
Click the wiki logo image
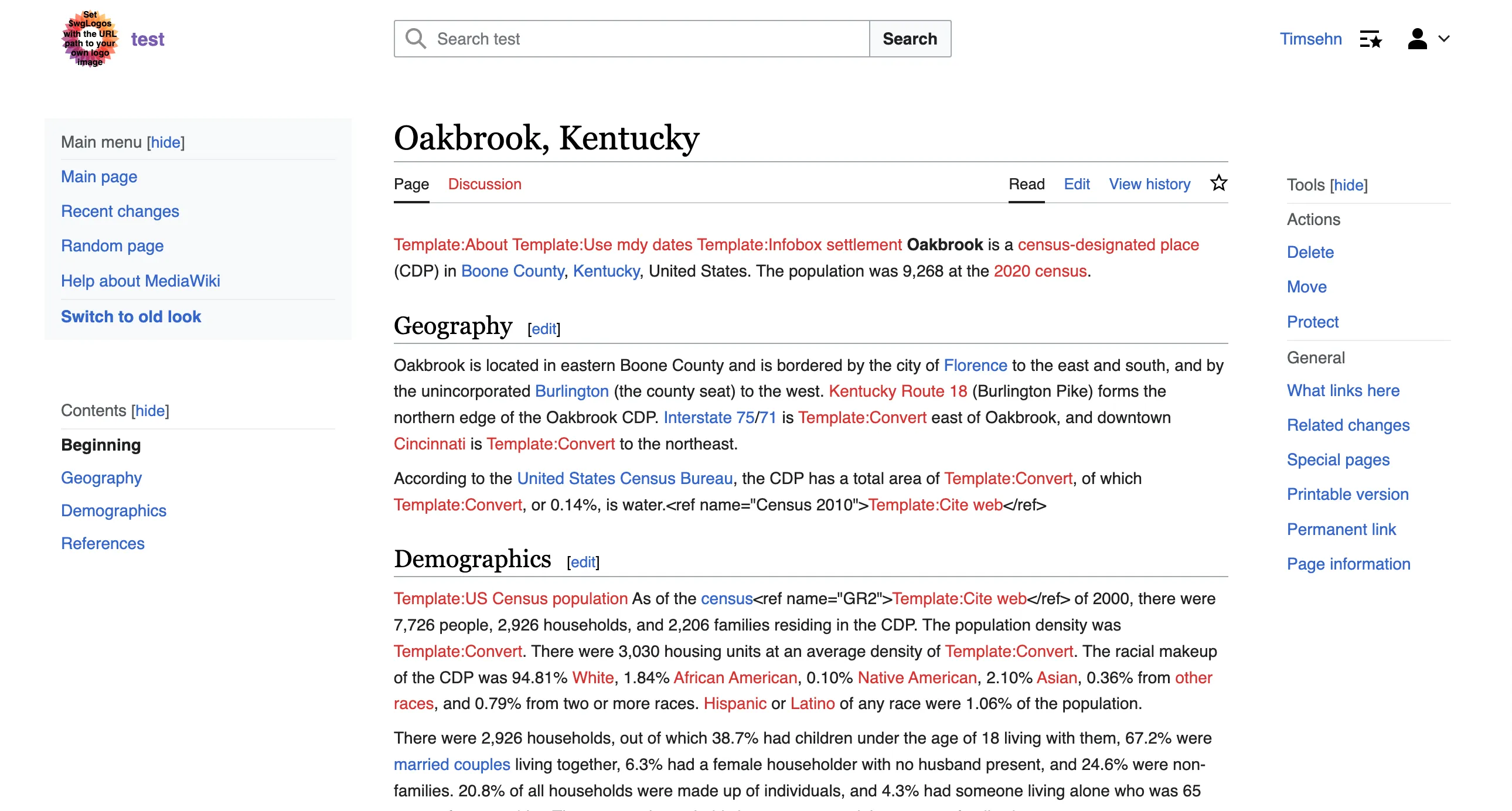pos(89,39)
